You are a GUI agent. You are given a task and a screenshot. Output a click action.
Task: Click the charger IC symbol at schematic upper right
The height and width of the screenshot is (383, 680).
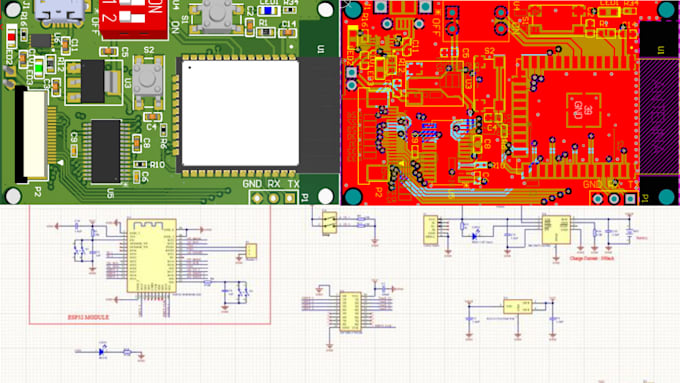(x=556, y=229)
